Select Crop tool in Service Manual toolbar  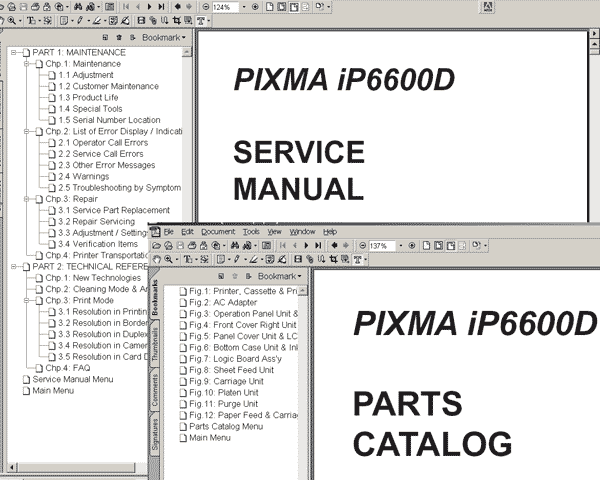pyautogui.click(x=176, y=21)
